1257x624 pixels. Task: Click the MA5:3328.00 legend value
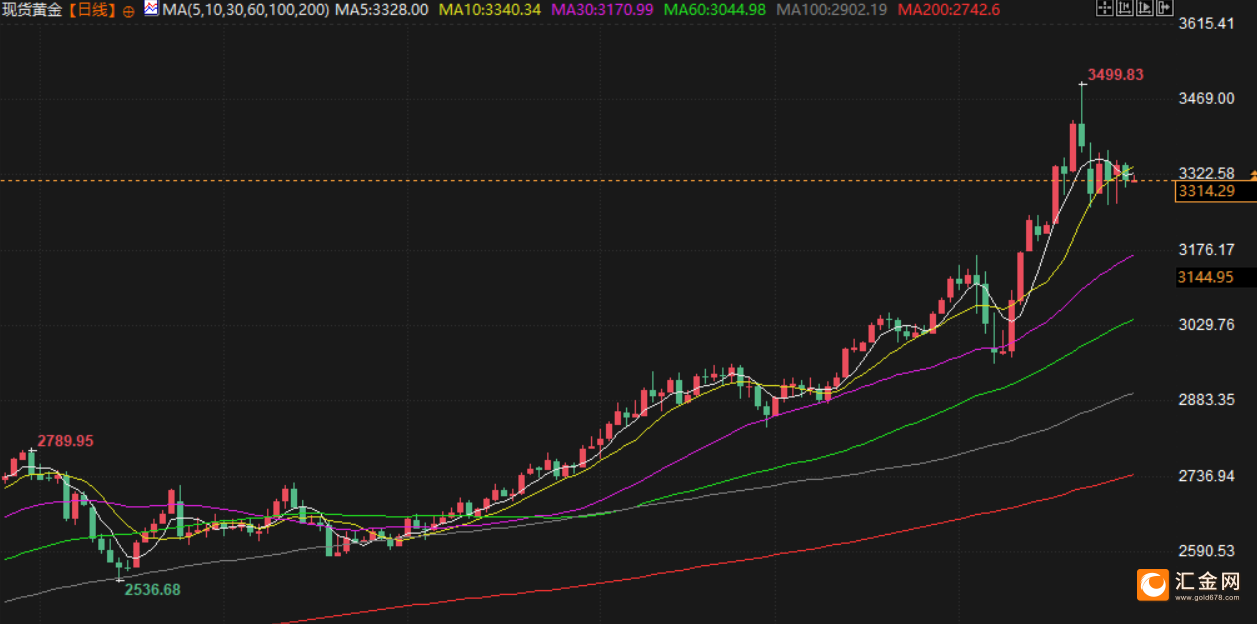(x=382, y=10)
